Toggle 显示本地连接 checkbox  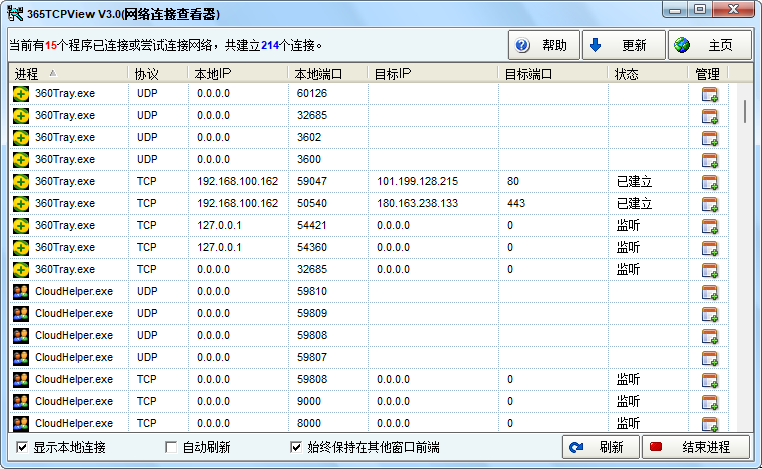tap(22, 447)
